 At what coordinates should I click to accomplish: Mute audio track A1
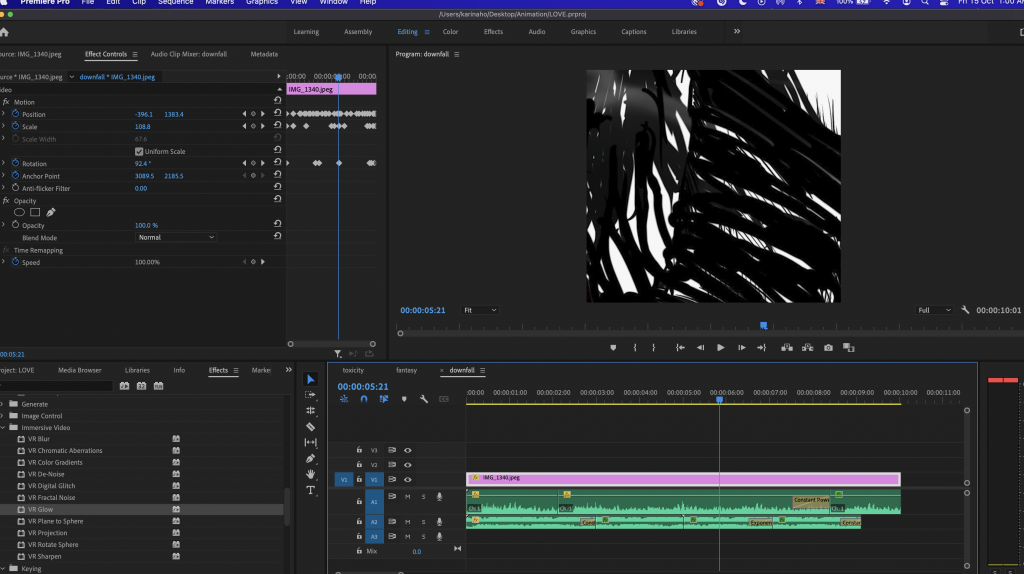pyautogui.click(x=407, y=497)
